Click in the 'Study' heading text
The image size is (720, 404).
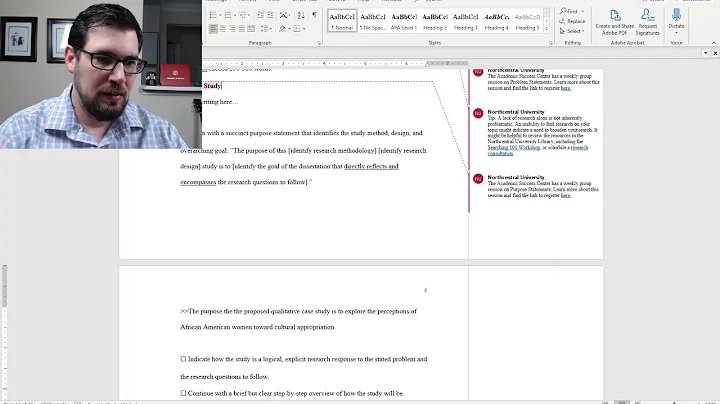[212, 86]
